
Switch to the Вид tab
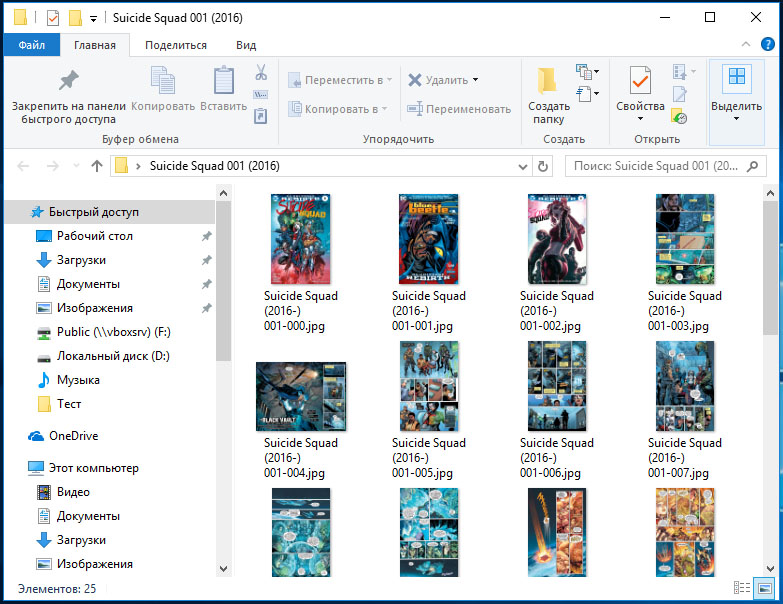(246, 45)
